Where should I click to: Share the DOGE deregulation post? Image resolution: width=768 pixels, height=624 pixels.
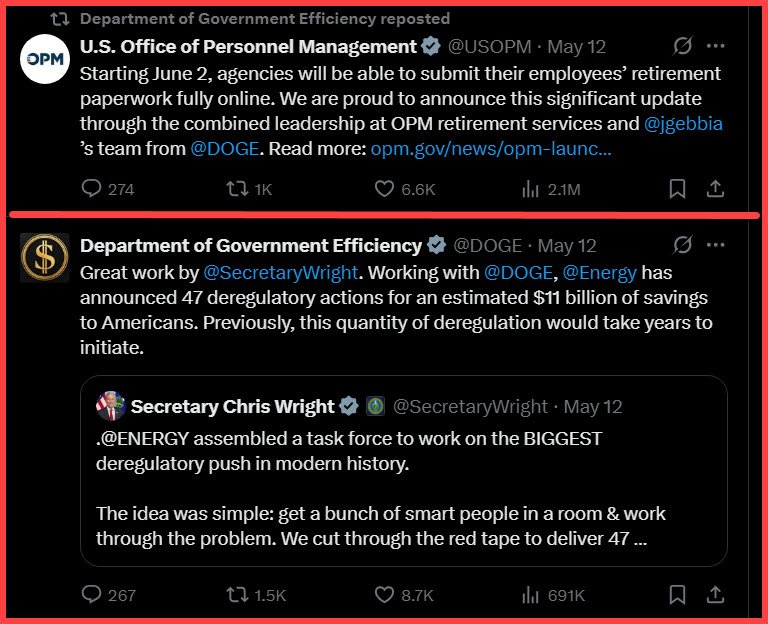click(x=715, y=594)
